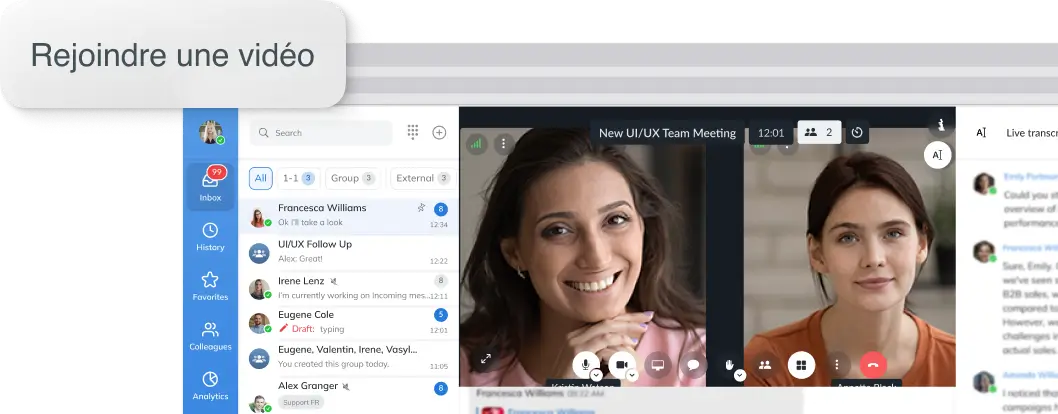The height and width of the screenshot is (414, 1058).
Task: Open the dialpad grid icon
Action: click(413, 133)
